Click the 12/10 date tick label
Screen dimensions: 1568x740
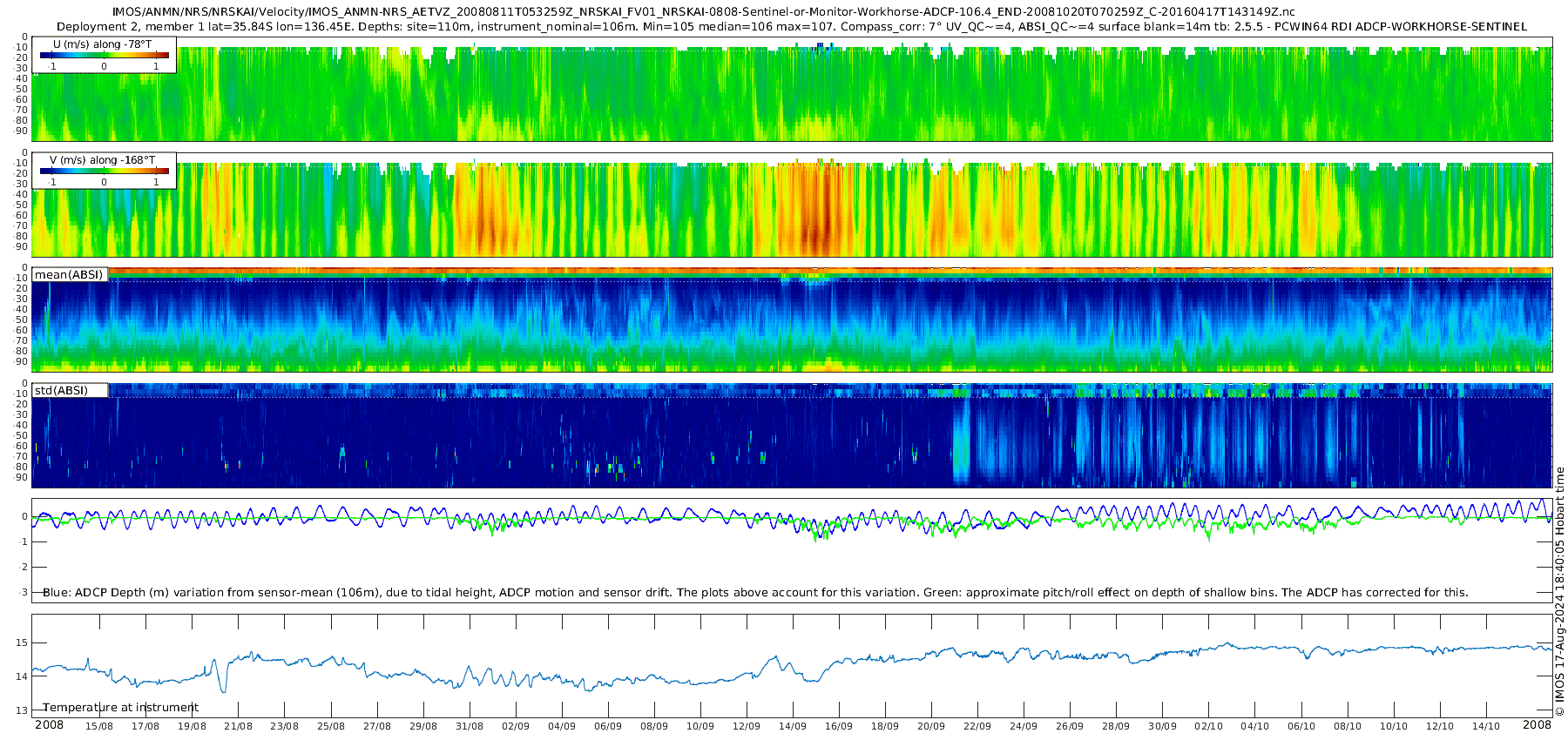tap(1439, 726)
